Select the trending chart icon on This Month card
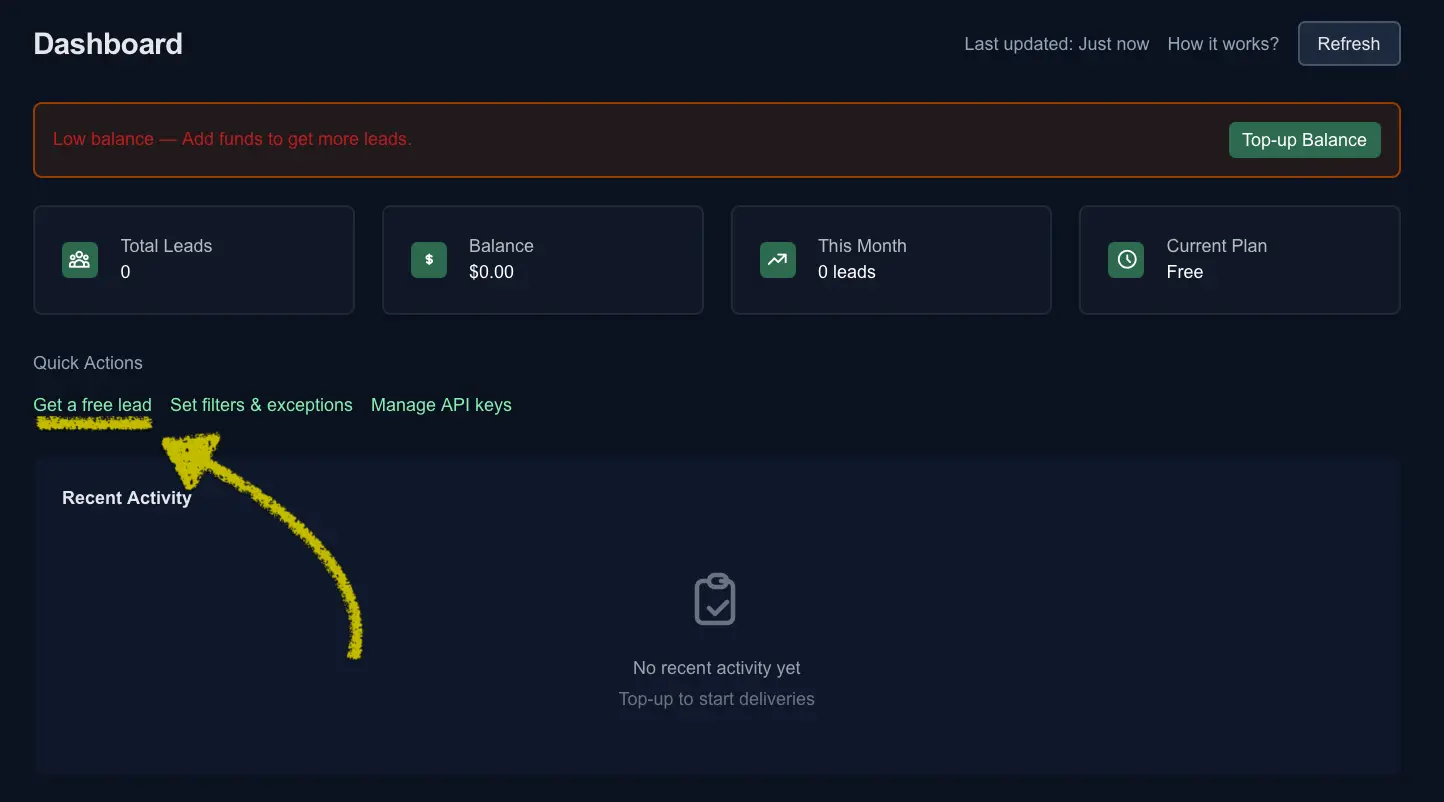The image size is (1444, 802). pos(777,260)
